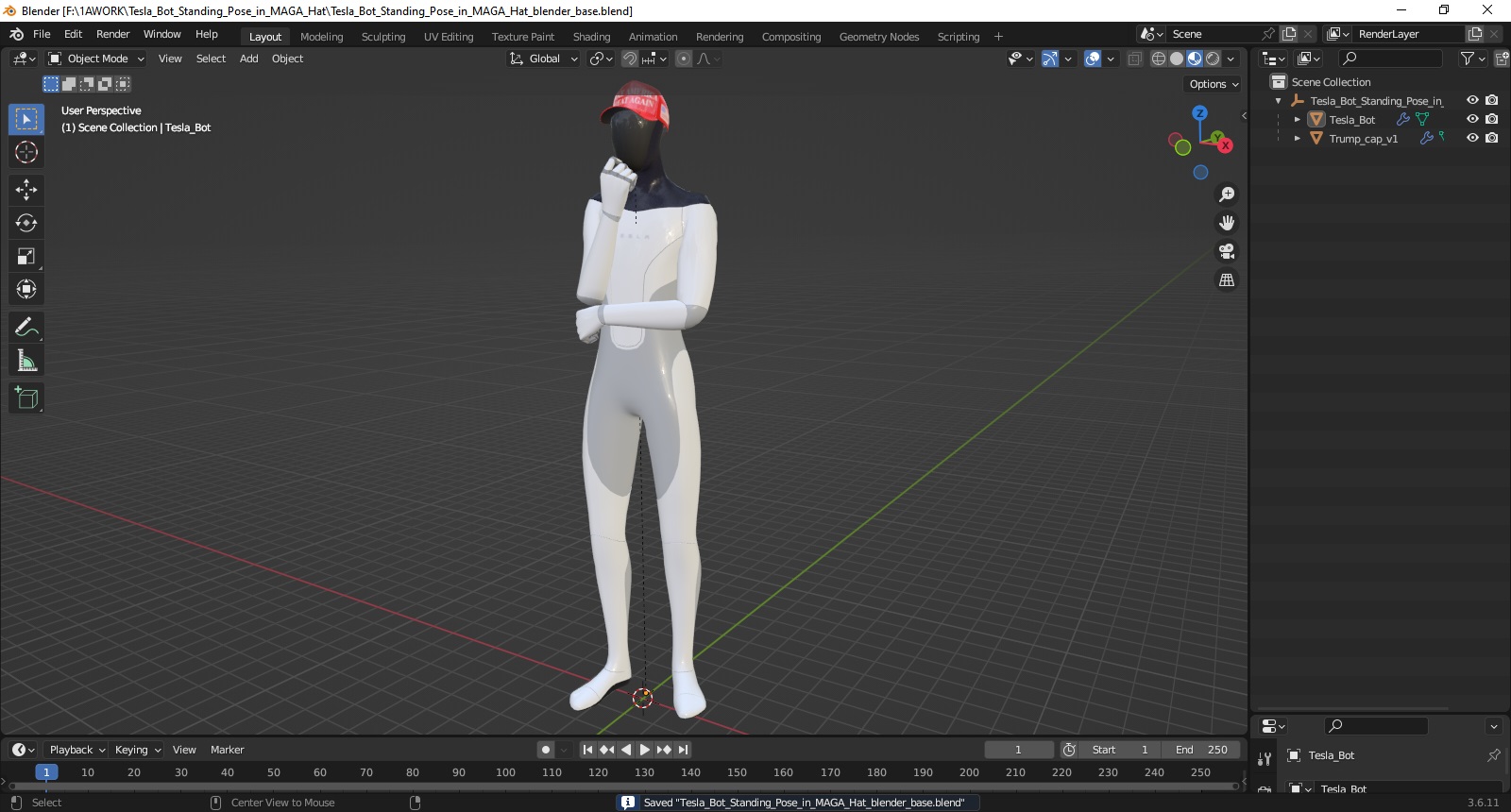Image resolution: width=1511 pixels, height=812 pixels.
Task: Open the File menu
Action: click(42, 34)
